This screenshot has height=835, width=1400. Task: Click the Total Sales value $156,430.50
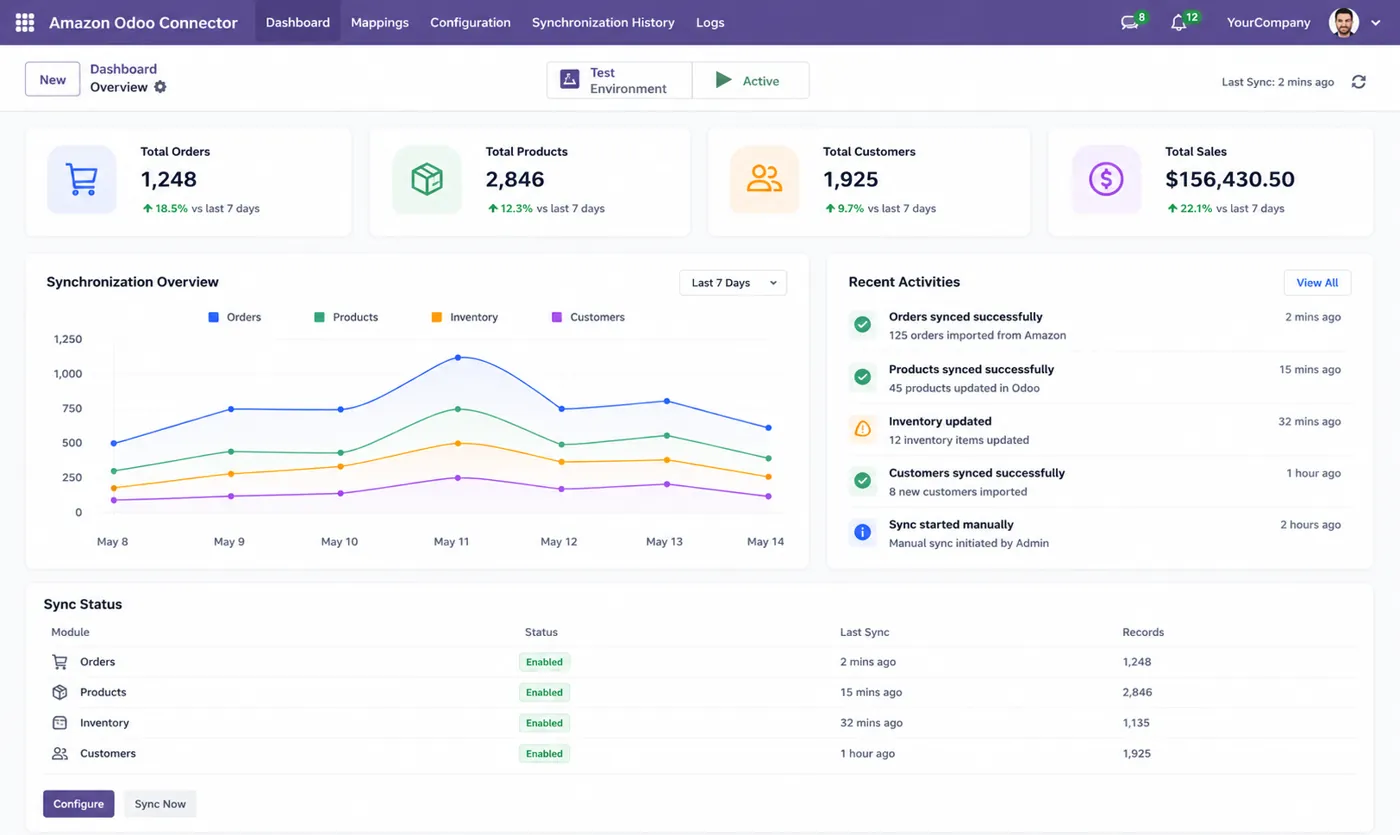click(1230, 180)
